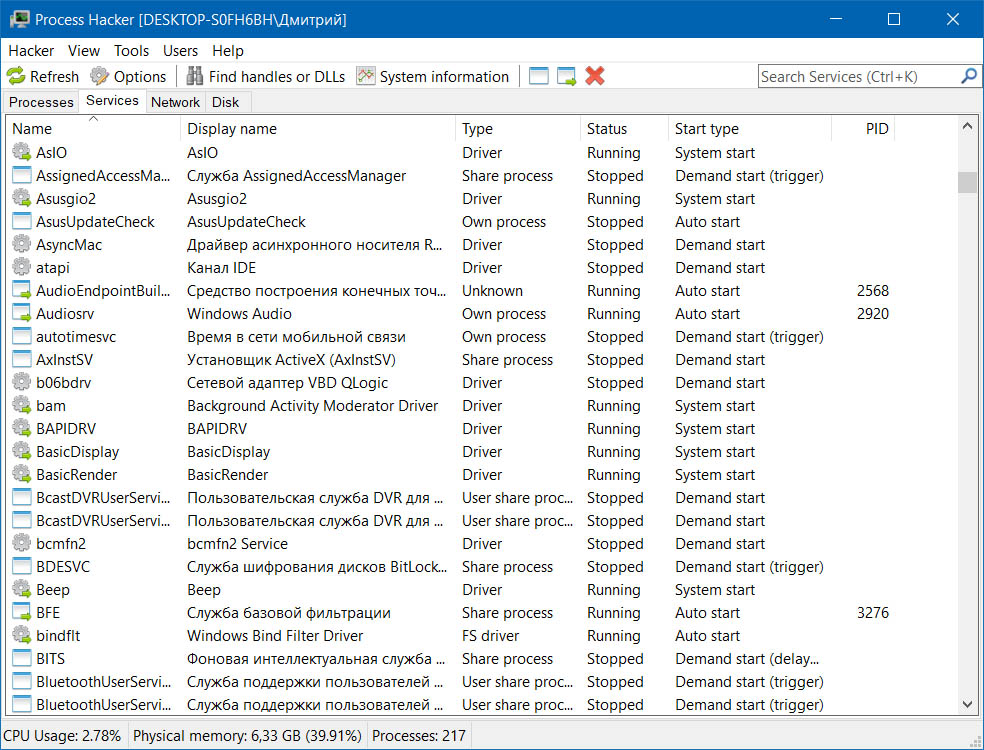
Task: Click the 'FS driver' type cell
Action: point(491,636)
